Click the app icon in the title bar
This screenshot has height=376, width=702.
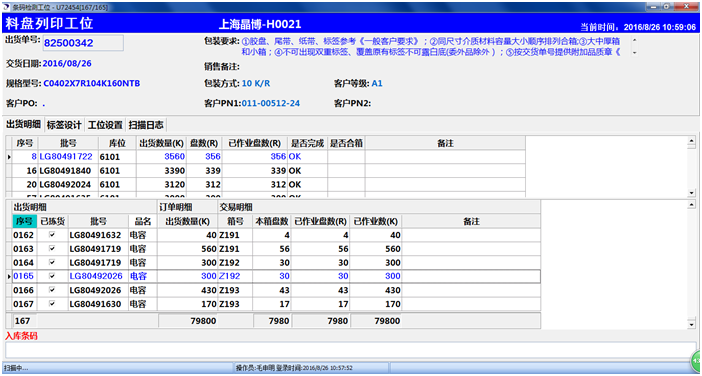click(6, 7)
